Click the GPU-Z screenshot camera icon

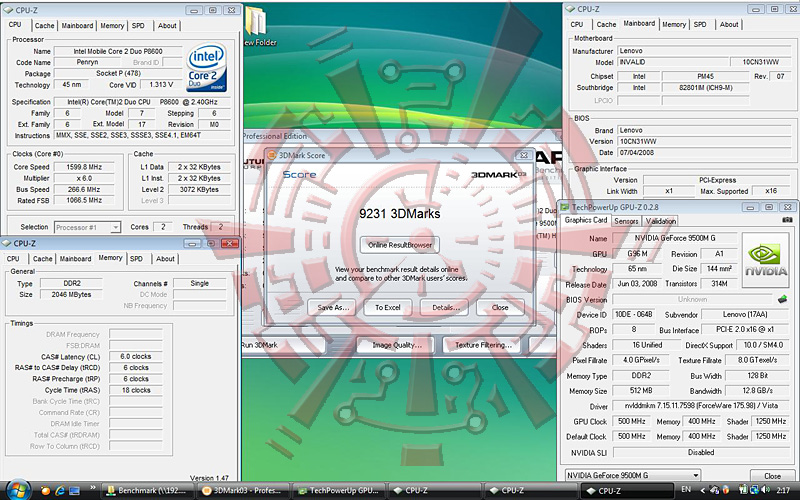[x=787, y=220]
